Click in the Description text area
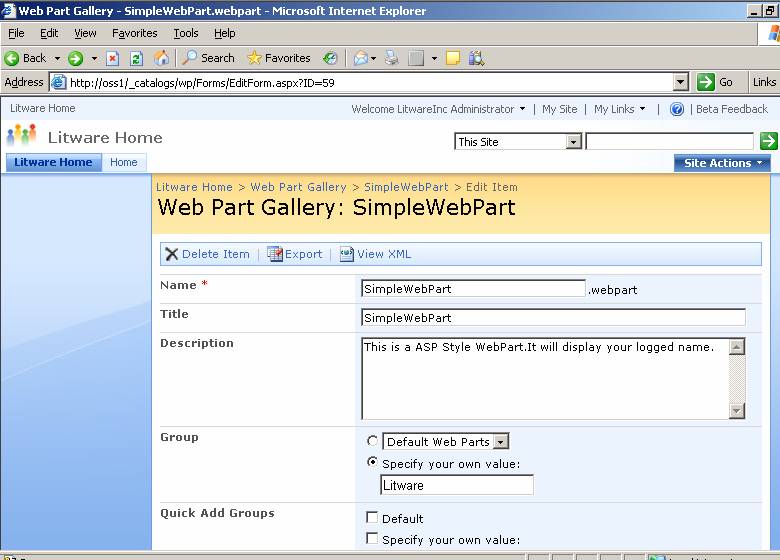The image size is (780, 560). 545,378
